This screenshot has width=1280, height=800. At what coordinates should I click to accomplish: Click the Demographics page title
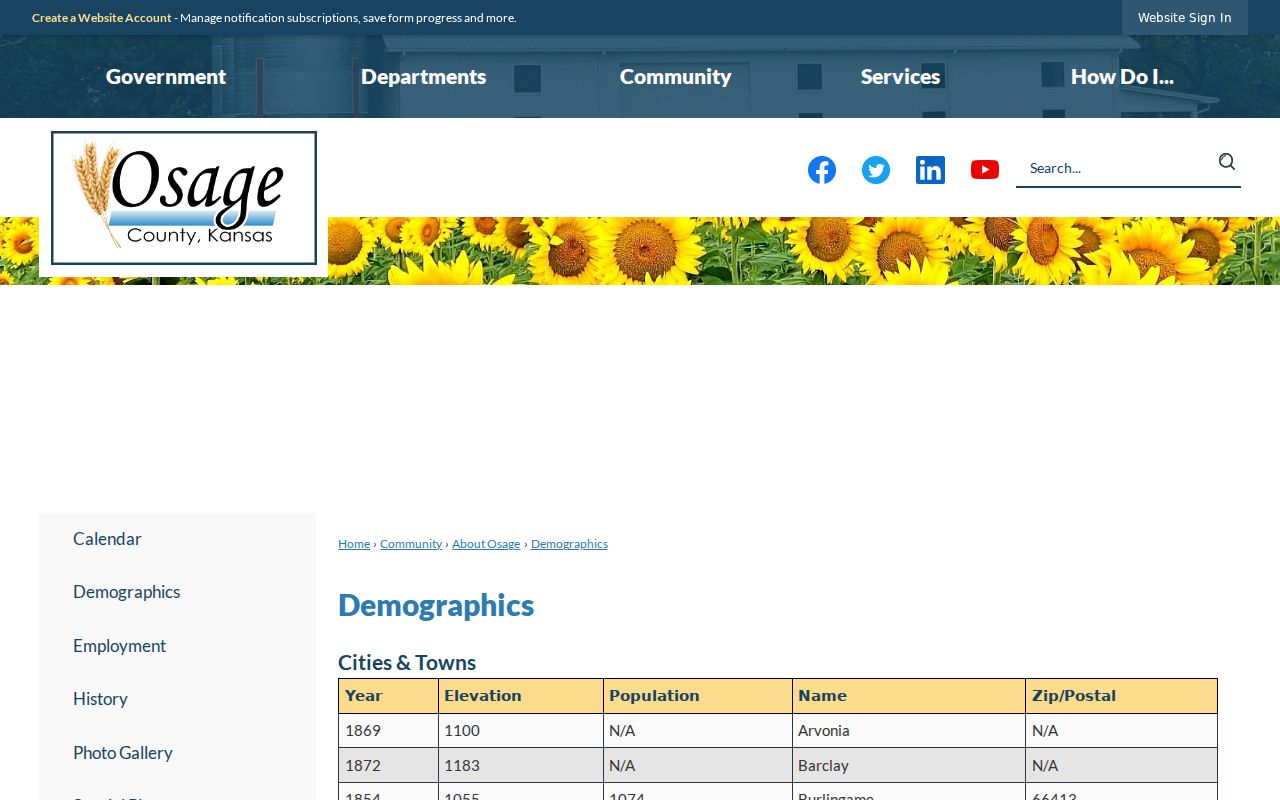(x=436, y=606)
